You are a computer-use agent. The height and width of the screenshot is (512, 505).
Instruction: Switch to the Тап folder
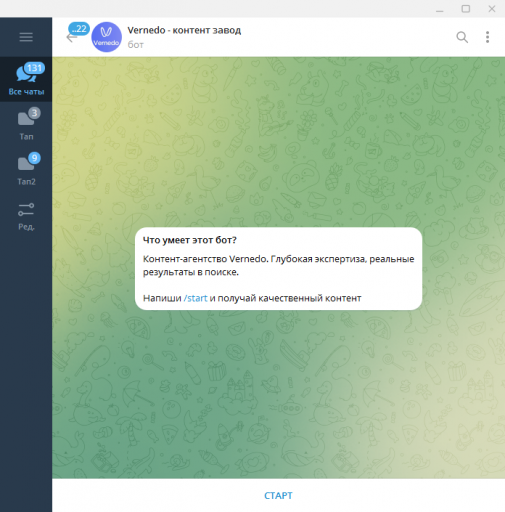pos(26,124)
